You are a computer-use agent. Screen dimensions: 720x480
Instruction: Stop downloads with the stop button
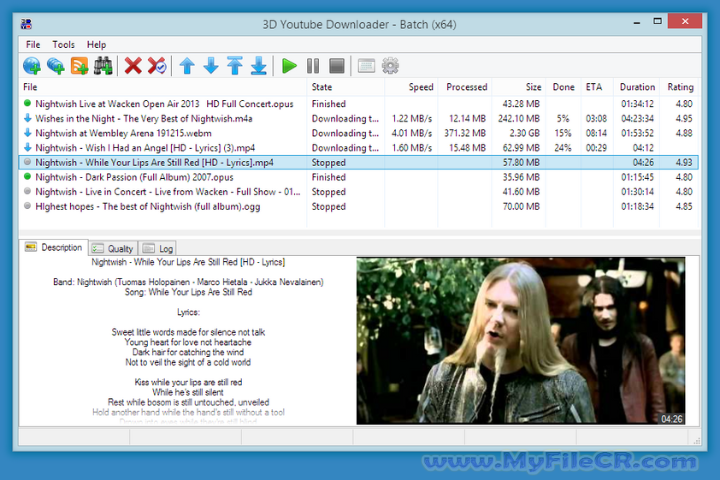(337, 66)
